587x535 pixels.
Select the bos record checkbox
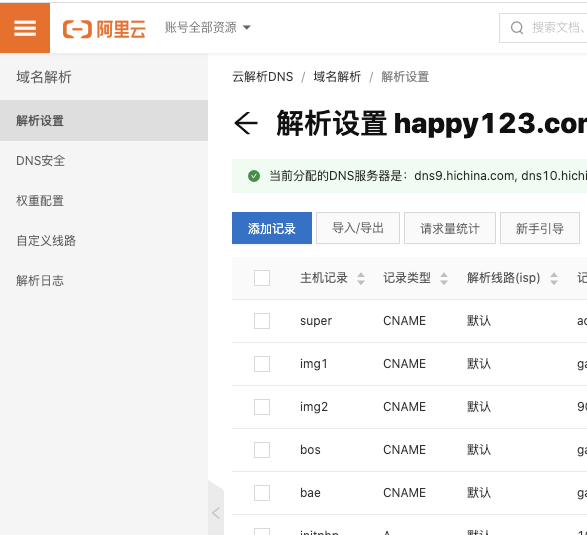(262, 450)
